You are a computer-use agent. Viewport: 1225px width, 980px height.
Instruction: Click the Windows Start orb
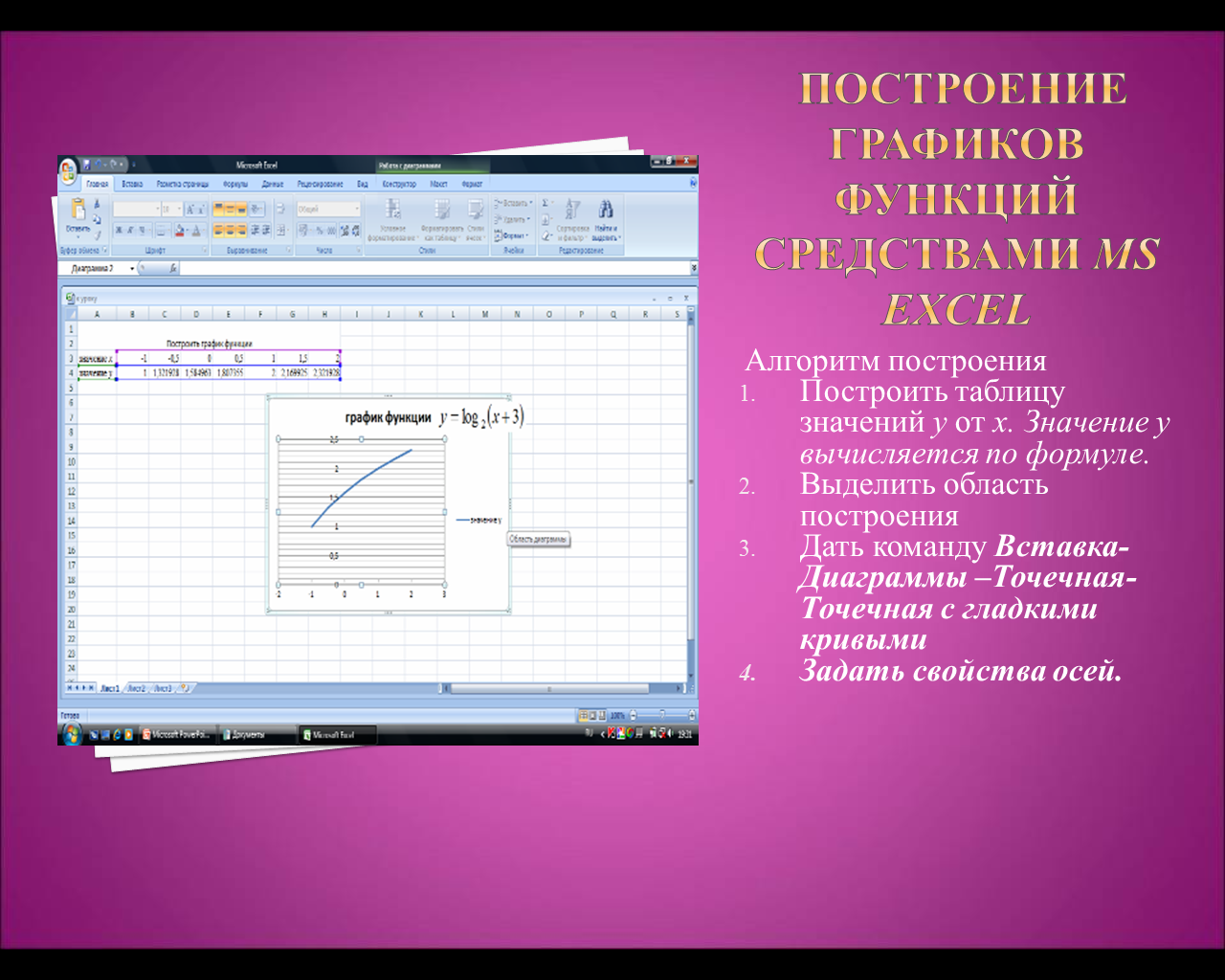click(72, 734)
